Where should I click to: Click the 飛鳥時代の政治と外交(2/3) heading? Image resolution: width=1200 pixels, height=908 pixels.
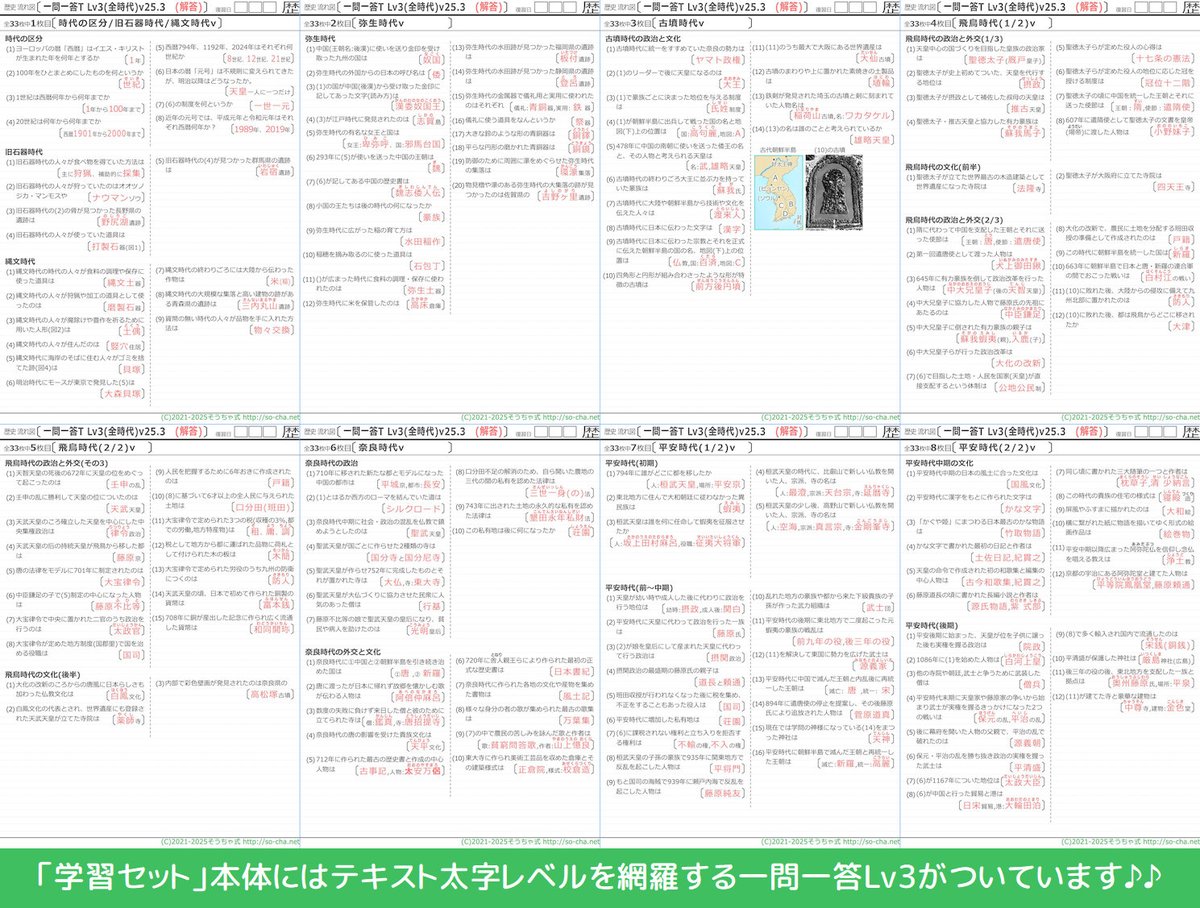[x=955, y=219]
